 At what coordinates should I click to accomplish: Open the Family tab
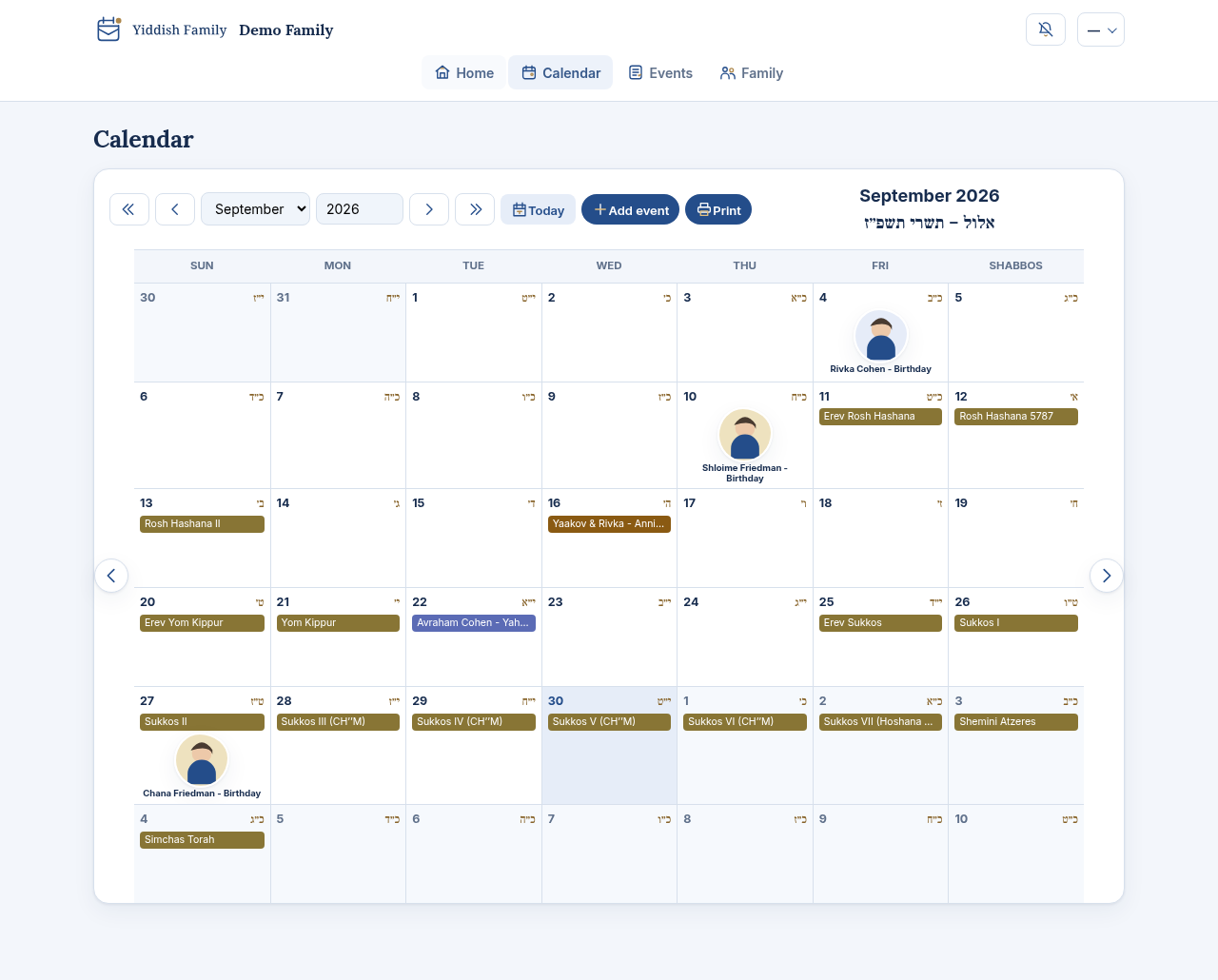(x=752, y=72)
